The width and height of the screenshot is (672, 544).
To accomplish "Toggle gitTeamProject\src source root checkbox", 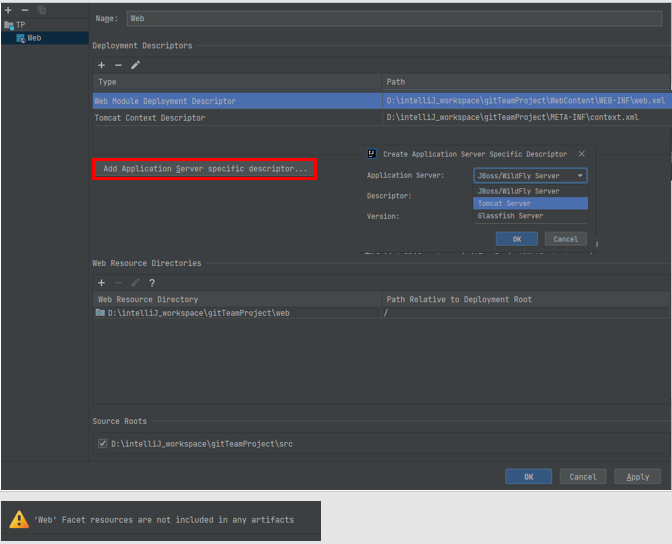I will pyautogui.click(x=102, y=443).
